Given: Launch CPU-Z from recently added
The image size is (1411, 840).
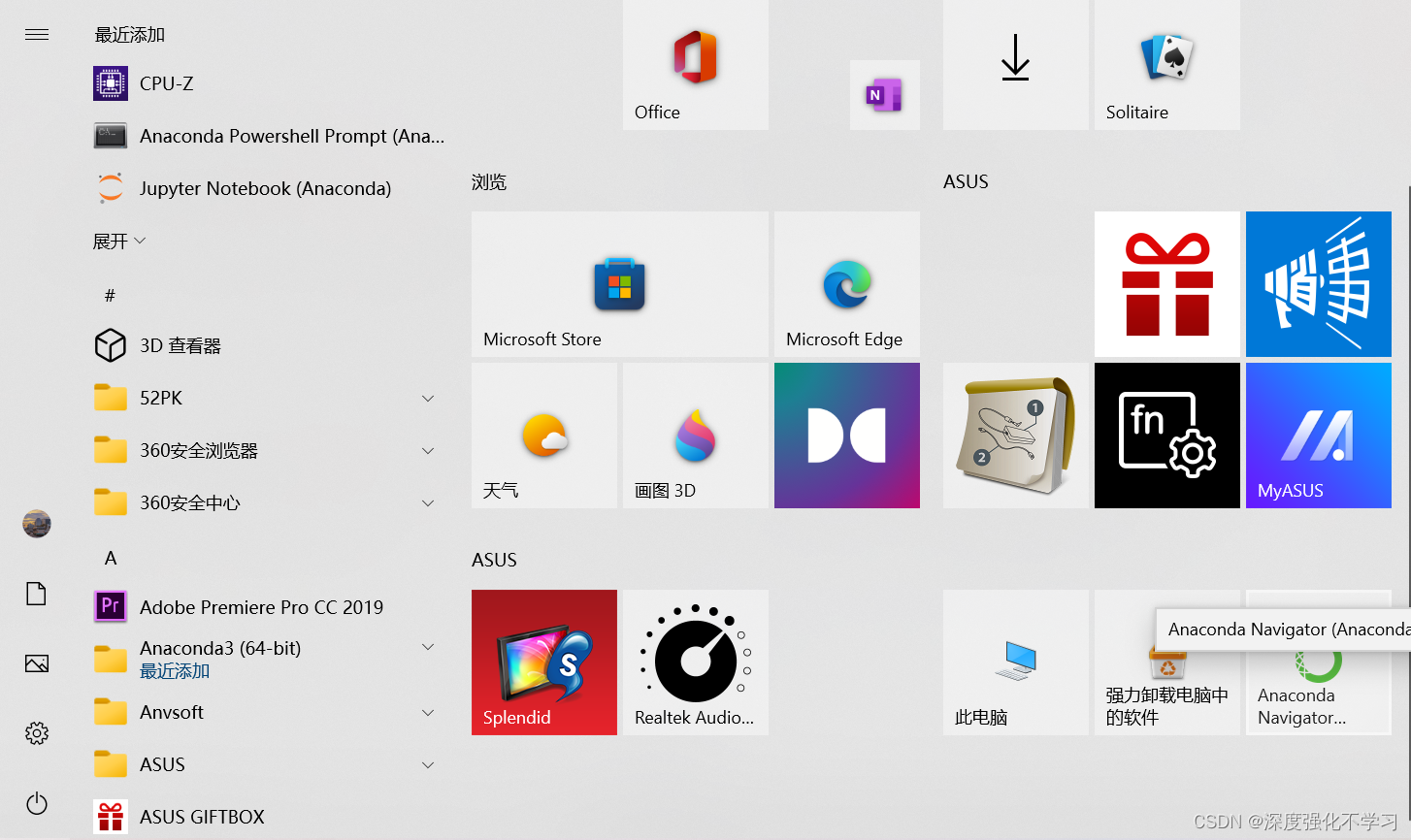Looking at the screenshot, I should (268, 83).
